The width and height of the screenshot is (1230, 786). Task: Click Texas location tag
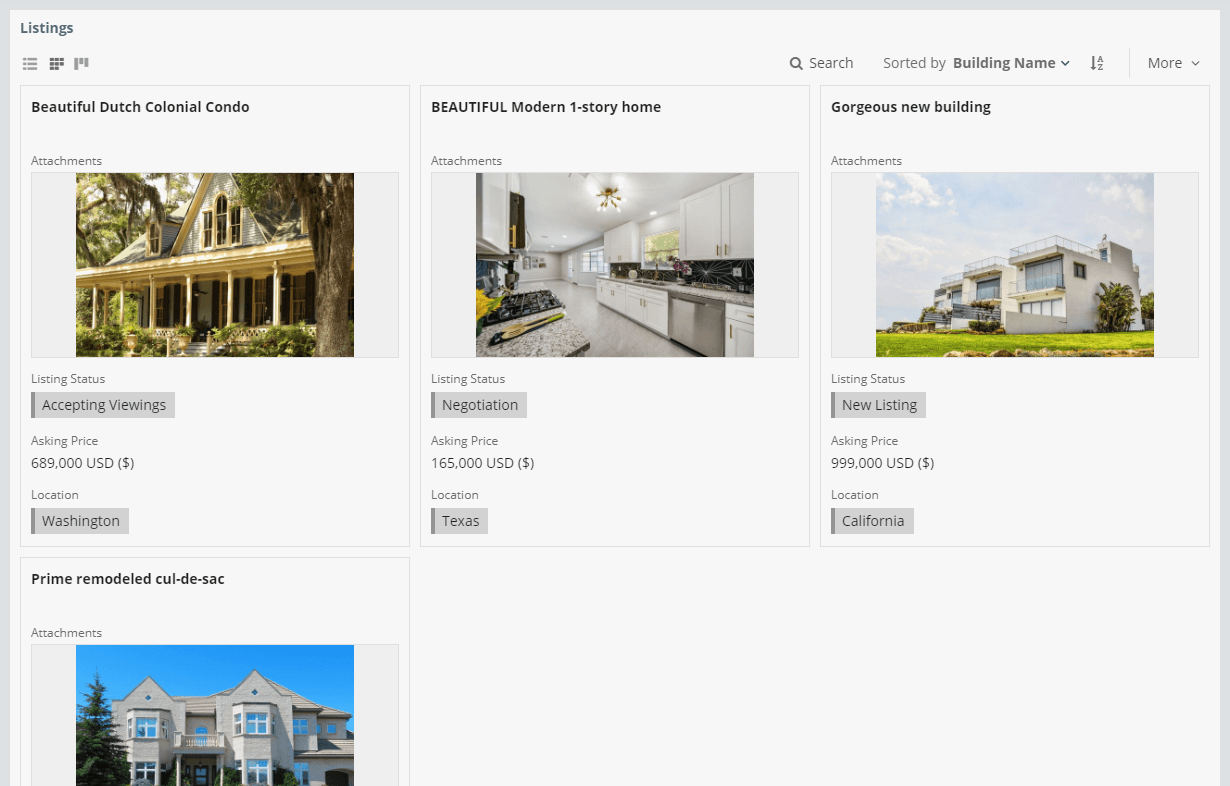460,521
